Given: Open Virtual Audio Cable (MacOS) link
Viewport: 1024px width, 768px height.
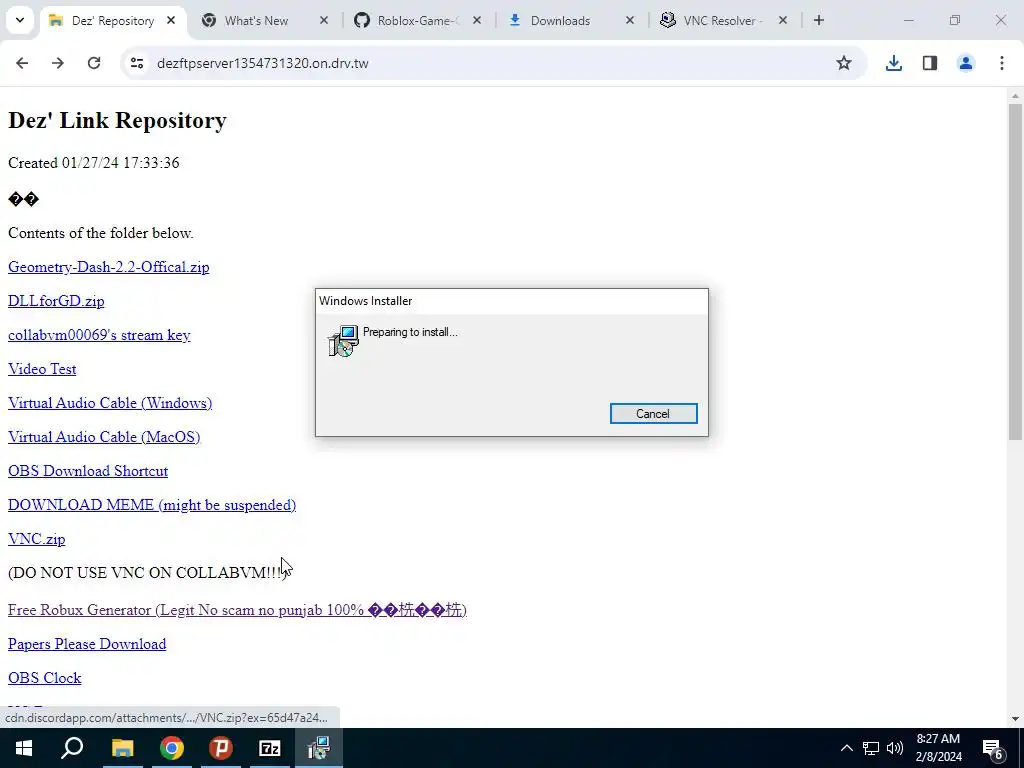Looking at the screenshot, I should [104, 437].
